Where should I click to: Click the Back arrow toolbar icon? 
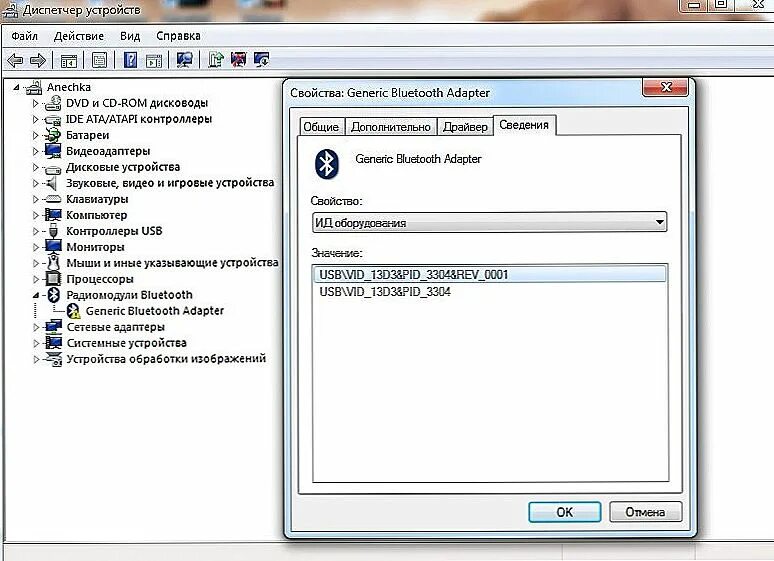(15, 61)
